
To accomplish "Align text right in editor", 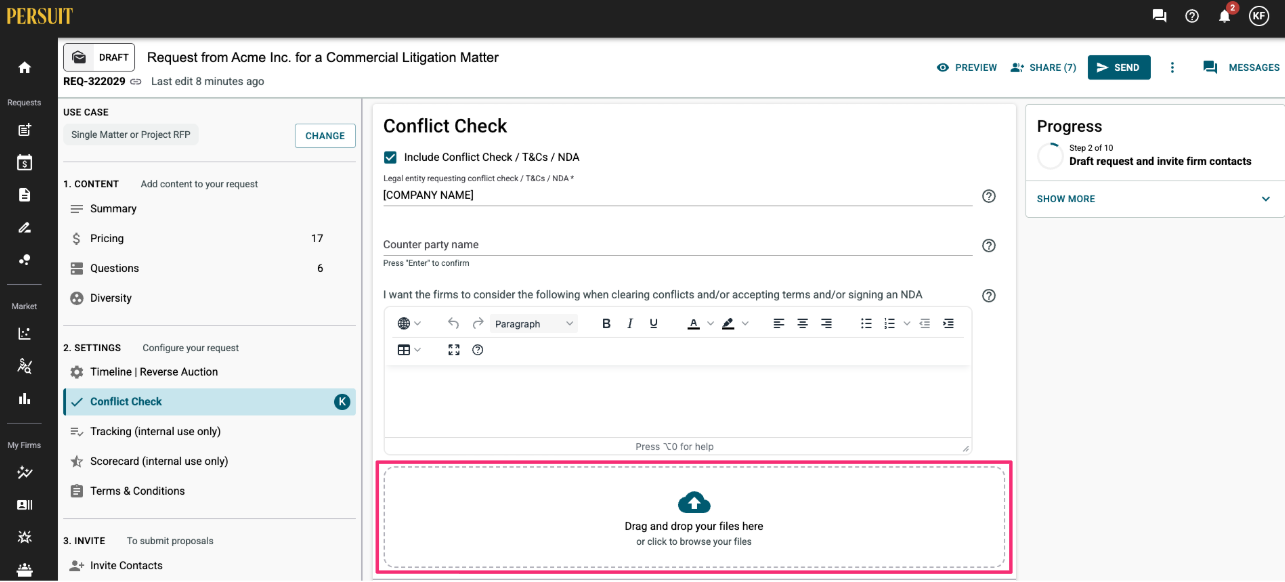I will coord(827,323).
